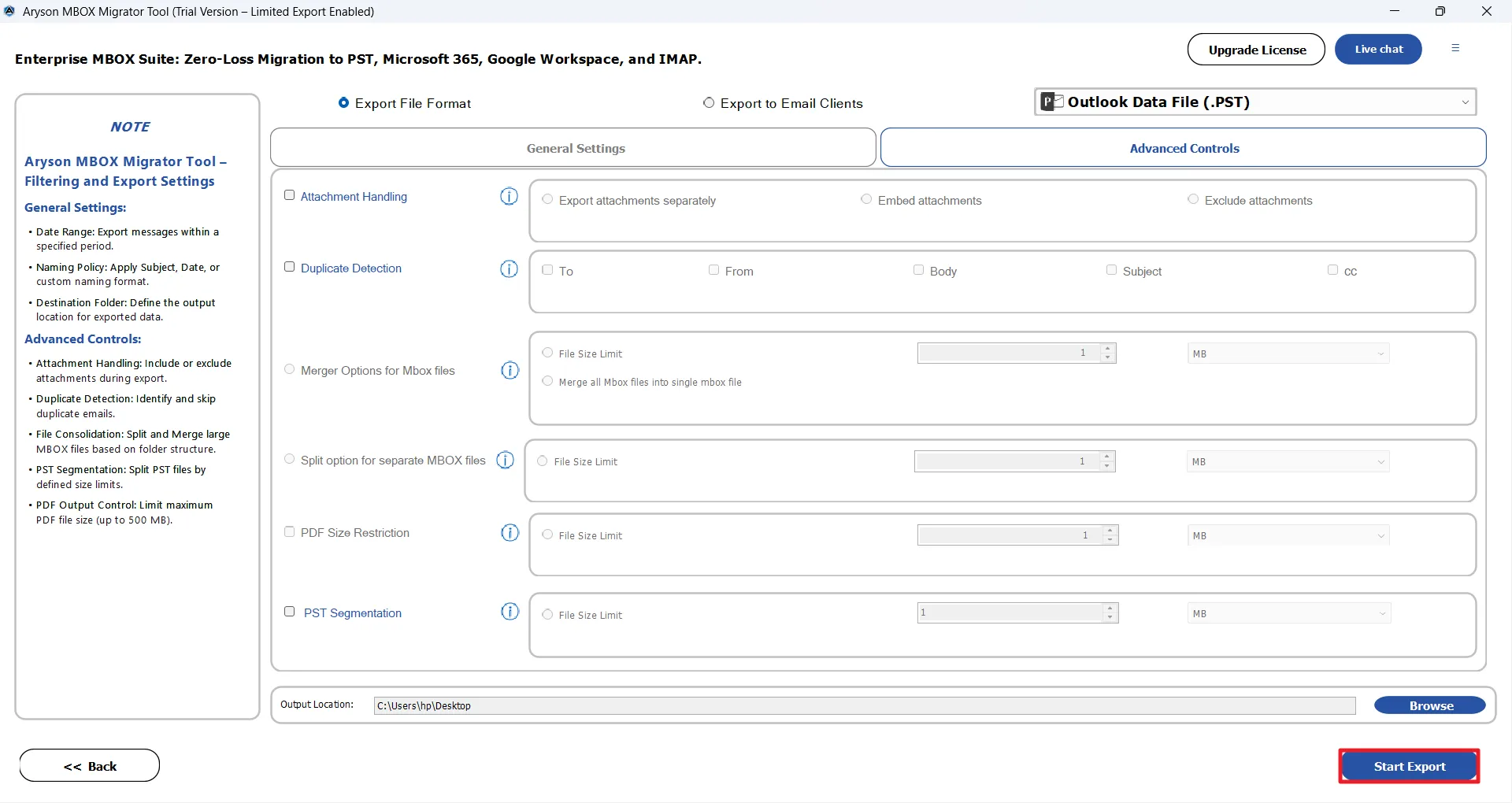Show info for Duplicate Detection
This screenshot has height=803, width=1512.
tap(510, 268)
